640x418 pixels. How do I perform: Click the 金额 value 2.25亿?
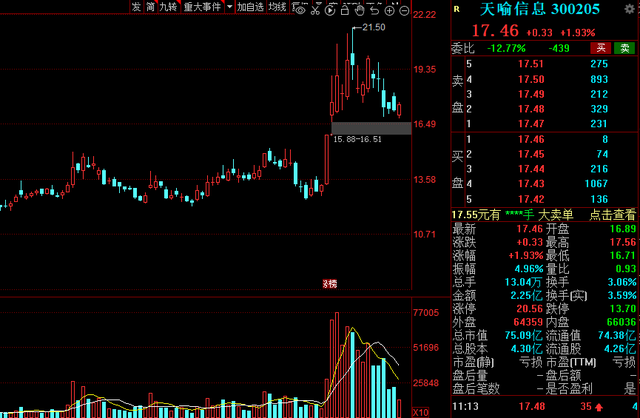tap(527, 295)
